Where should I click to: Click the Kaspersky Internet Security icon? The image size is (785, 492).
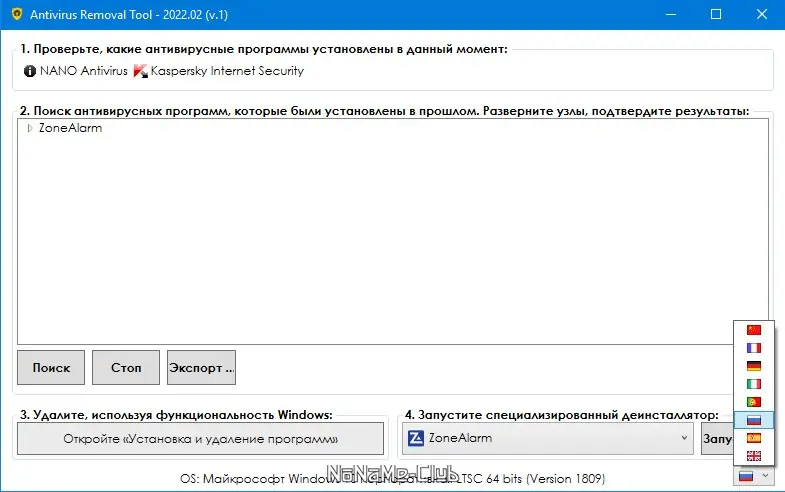(x=141, y=71)
